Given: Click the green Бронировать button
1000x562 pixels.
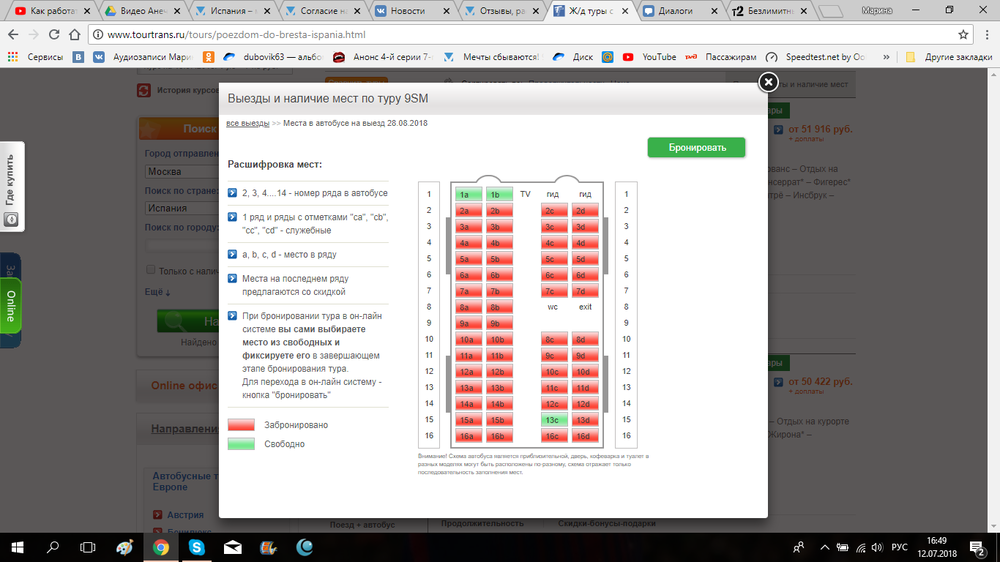Looking at the screenshot, I should click(696, 147).
